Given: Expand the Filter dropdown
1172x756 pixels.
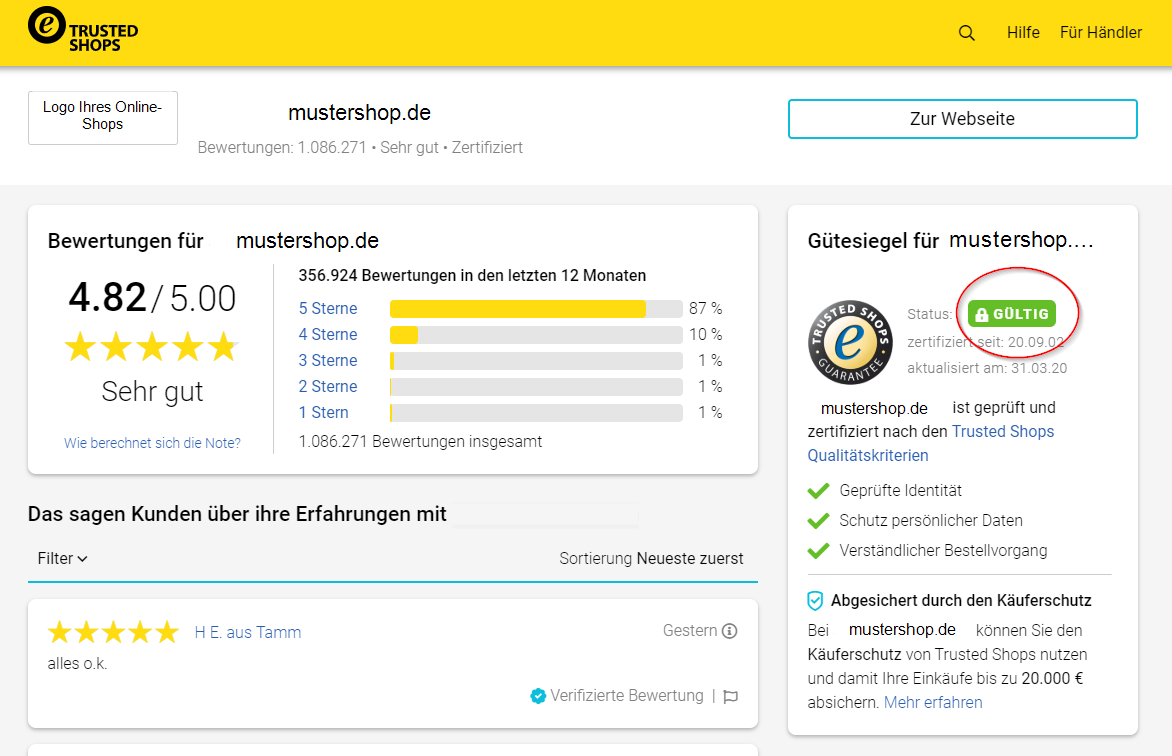Looking at the screenshot, I should (62, 559).
